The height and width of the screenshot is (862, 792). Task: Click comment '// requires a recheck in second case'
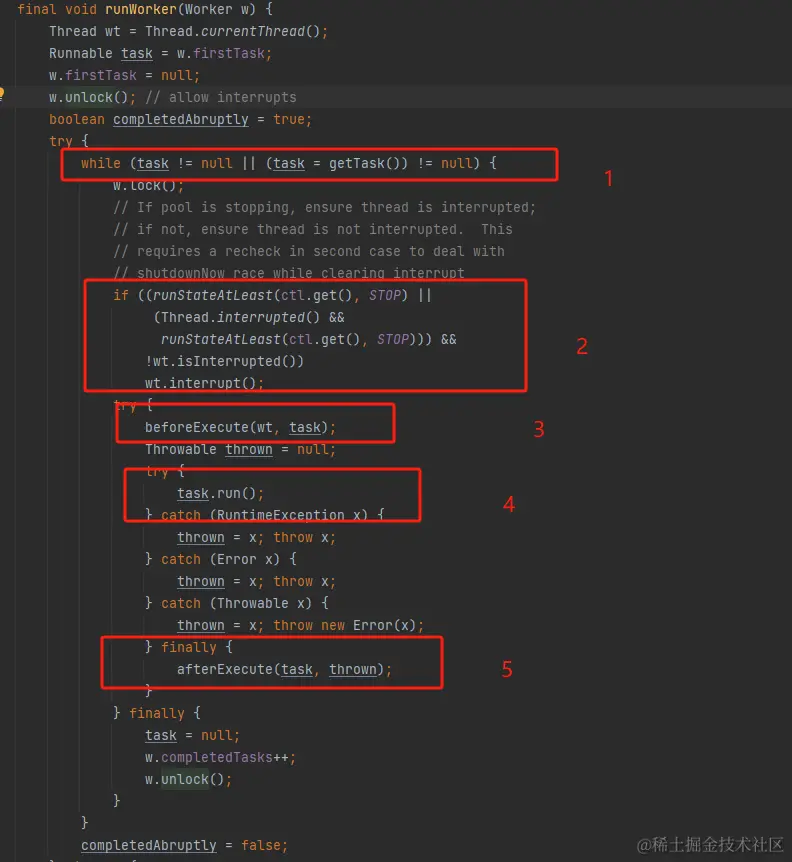257,251
